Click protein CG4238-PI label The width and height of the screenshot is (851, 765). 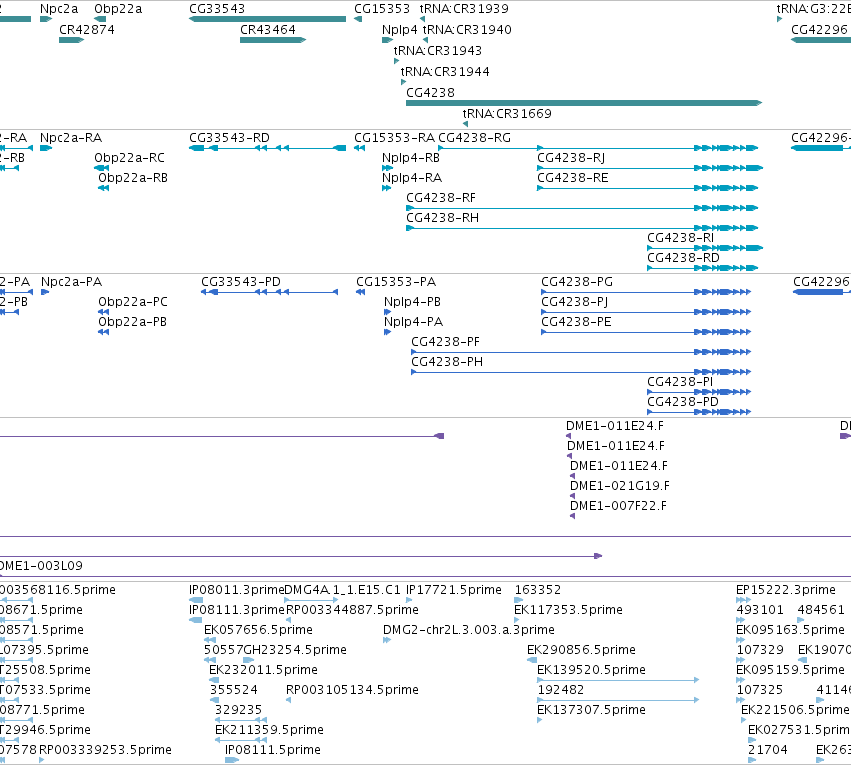680,381
